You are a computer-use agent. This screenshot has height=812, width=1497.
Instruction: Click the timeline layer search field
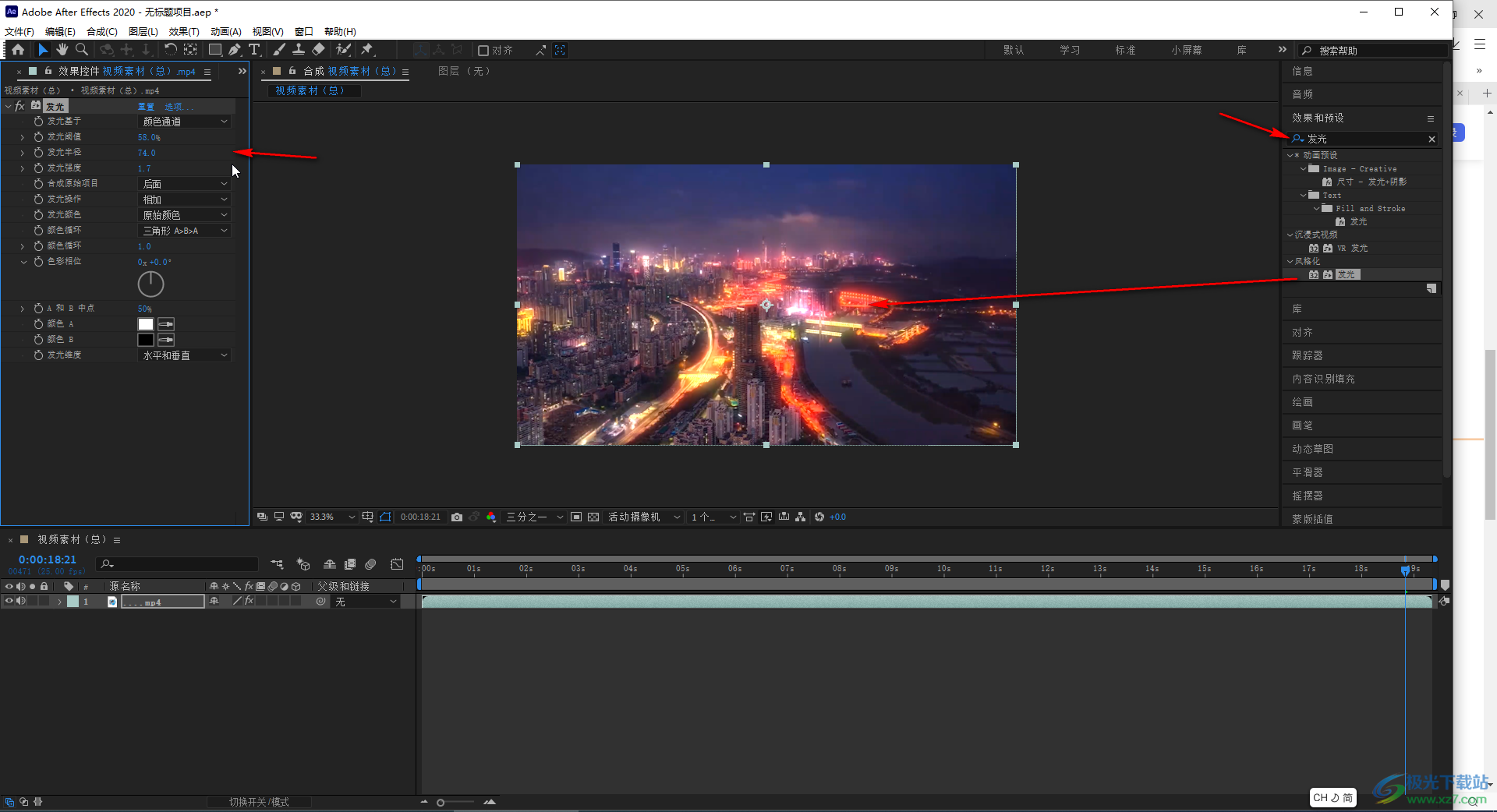point(178,564)
